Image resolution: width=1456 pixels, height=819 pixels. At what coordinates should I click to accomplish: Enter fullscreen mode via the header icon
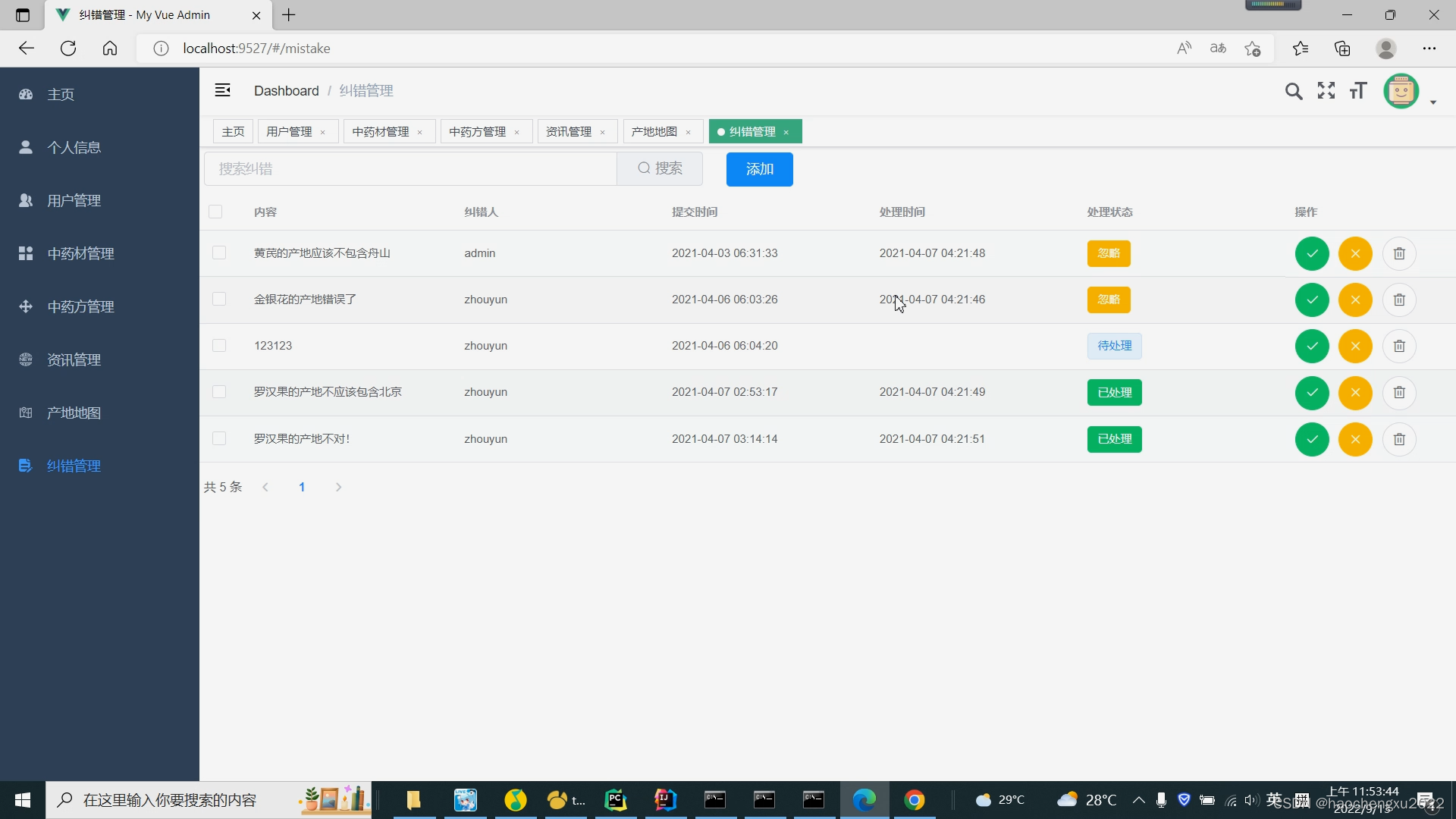1326,90
